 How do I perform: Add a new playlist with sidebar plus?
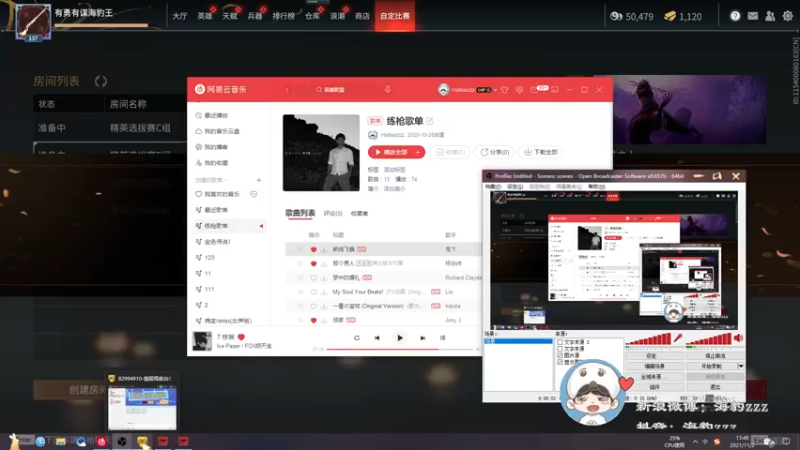click(x=259, y=180)
